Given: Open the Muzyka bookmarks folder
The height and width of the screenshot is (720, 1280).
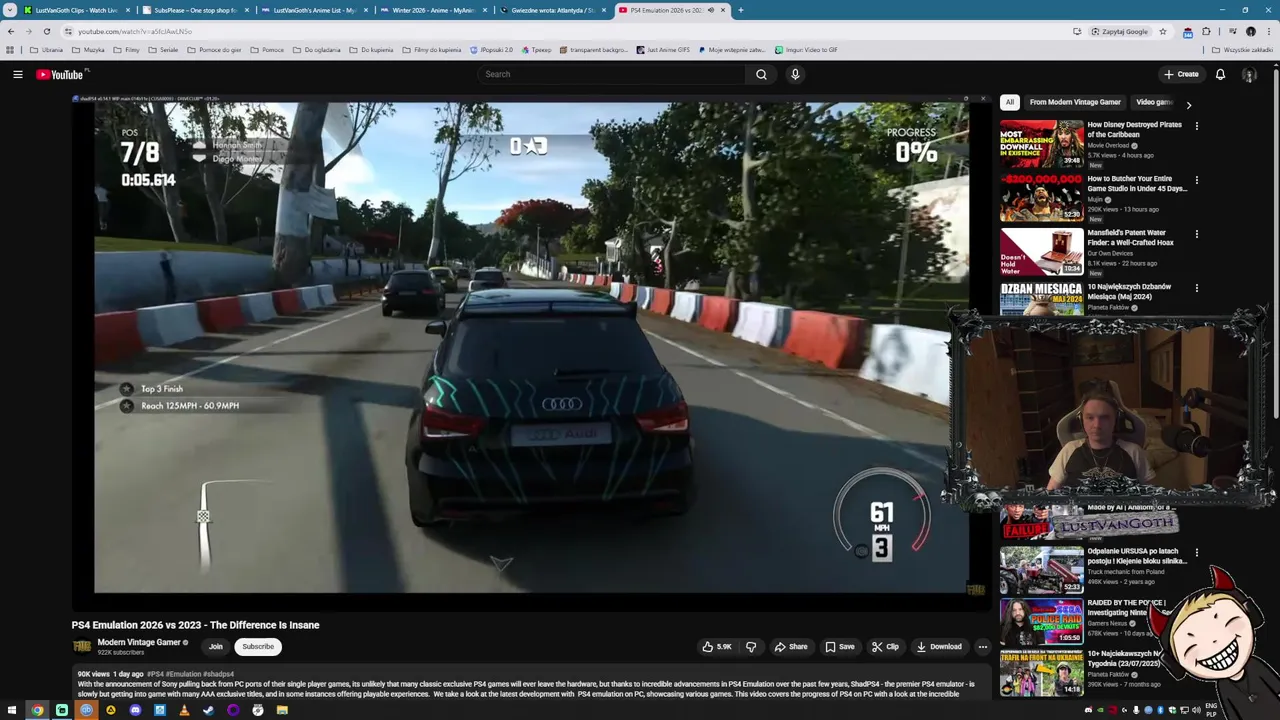Looking at the screenshot, I should tap(88, 49).
